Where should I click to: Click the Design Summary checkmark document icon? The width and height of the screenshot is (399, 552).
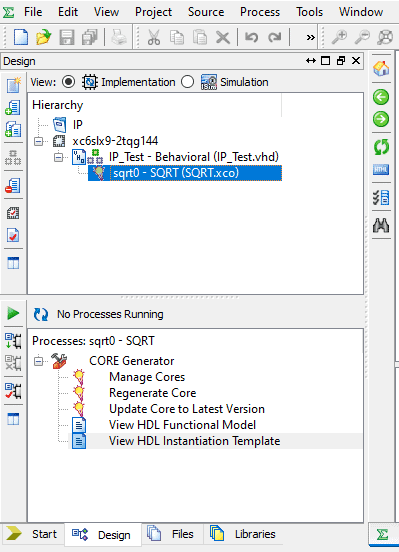click(x=13, y=235)
